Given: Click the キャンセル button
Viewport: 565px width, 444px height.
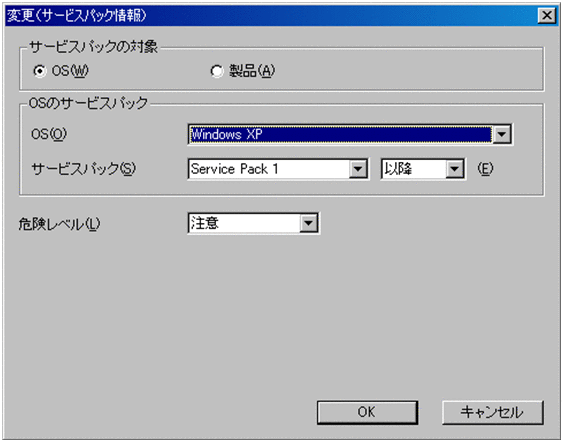Looking at the screenshot, I should click(492, 412).
